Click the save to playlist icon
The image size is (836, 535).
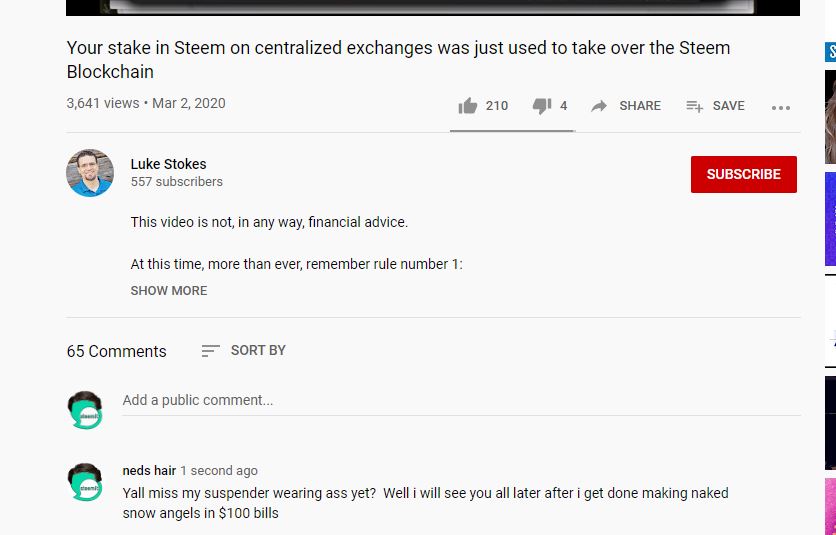694,106
